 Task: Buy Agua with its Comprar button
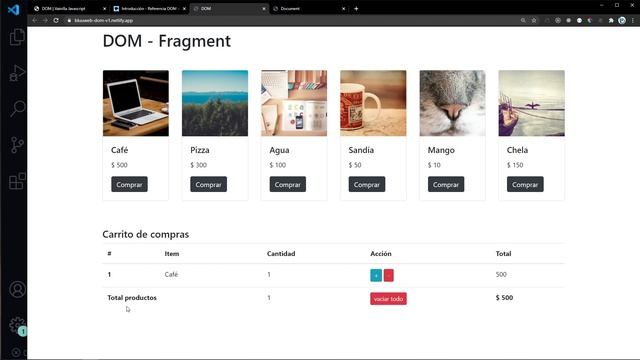287,184
